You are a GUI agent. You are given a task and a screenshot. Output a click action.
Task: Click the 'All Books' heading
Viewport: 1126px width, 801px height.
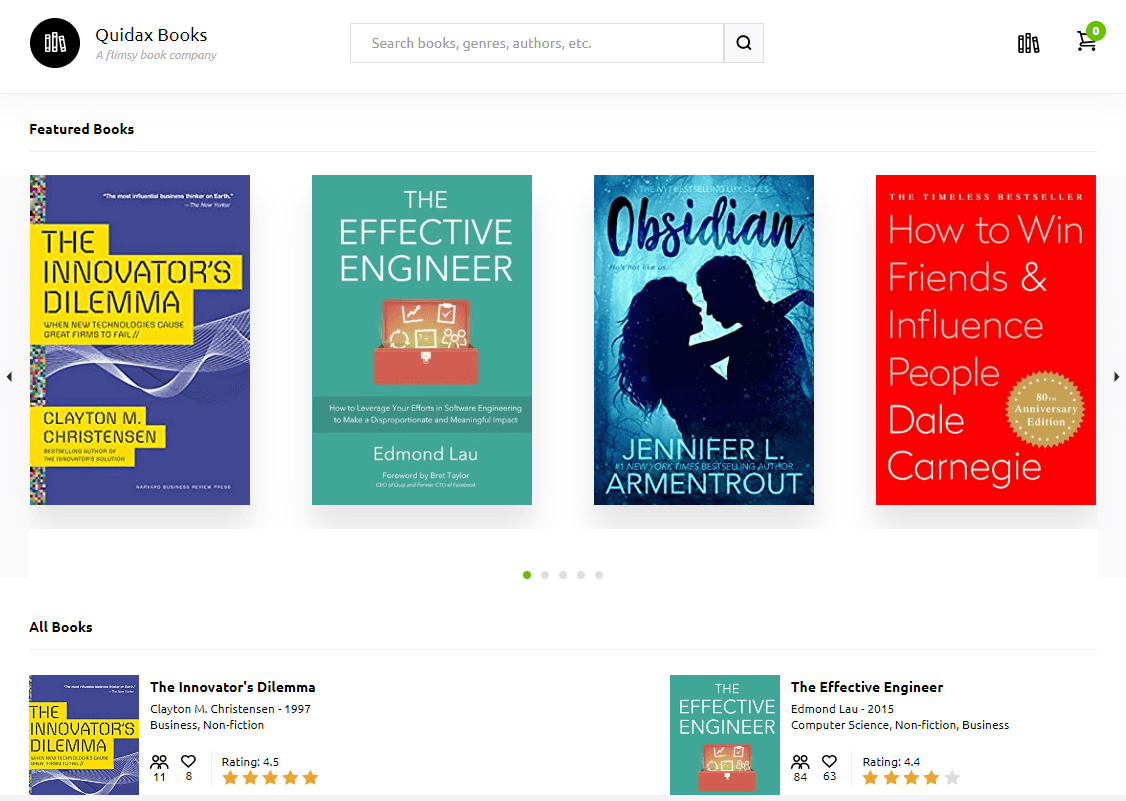pyautogui.click(x=61, y=627)
